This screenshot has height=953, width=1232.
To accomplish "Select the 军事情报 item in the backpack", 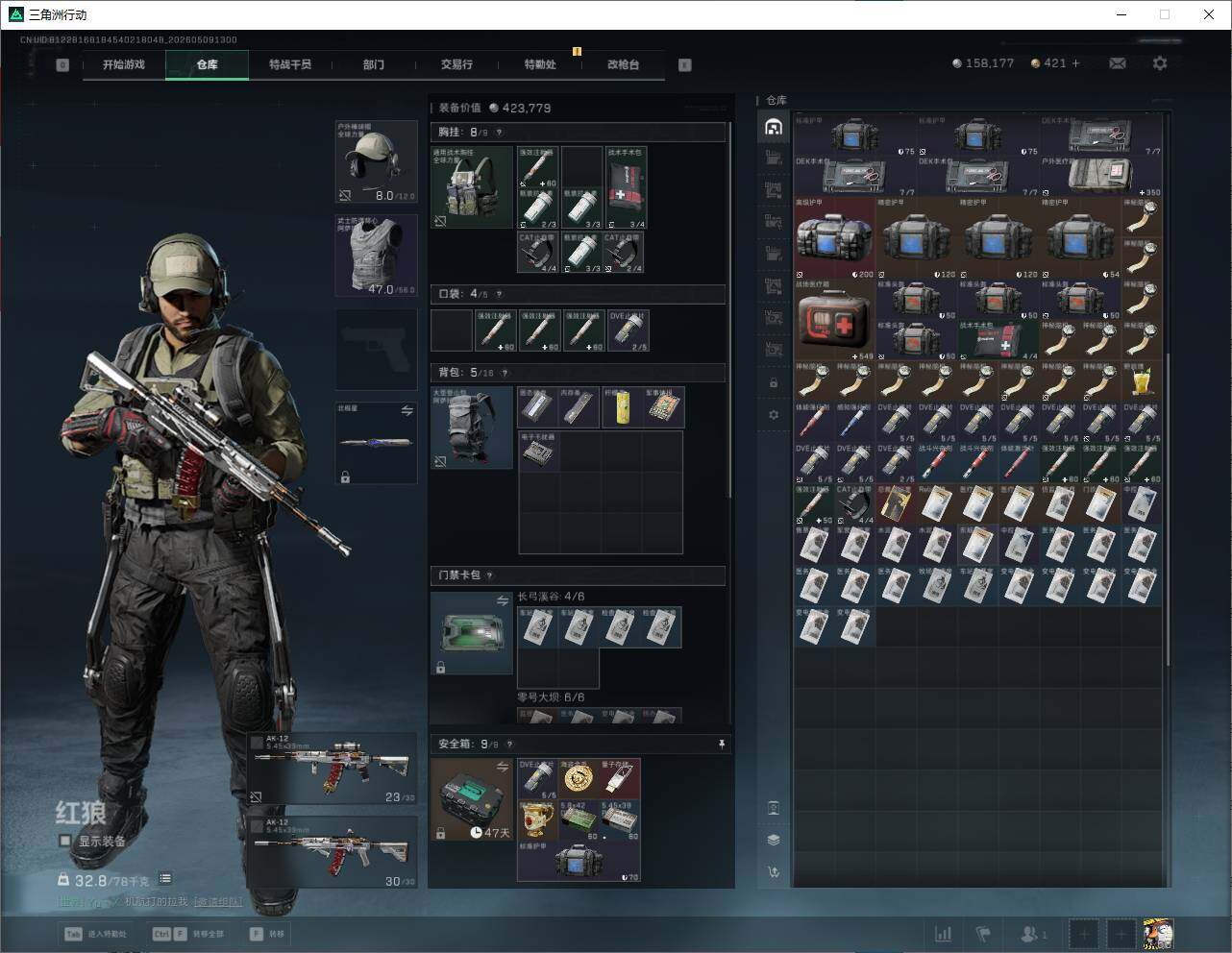I will 664,407.
